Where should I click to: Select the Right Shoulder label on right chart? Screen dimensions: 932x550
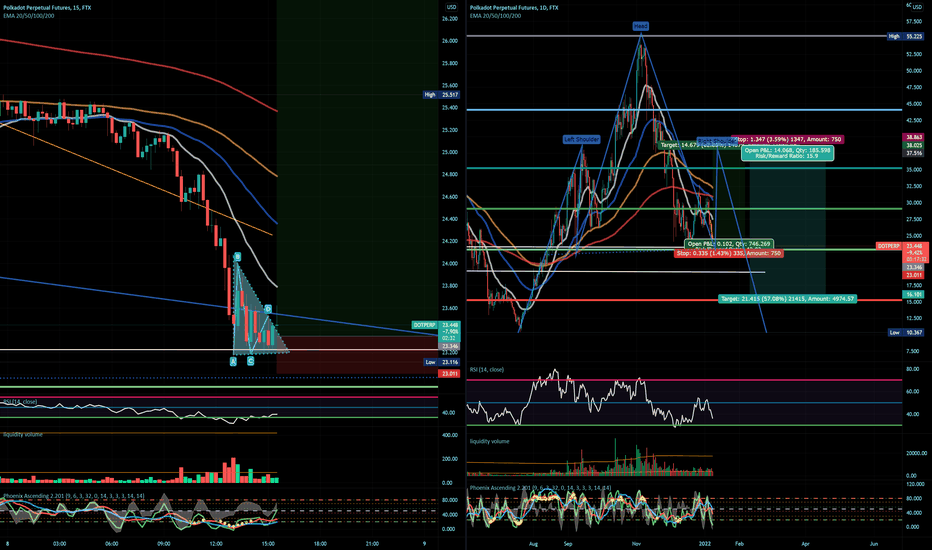717,141
